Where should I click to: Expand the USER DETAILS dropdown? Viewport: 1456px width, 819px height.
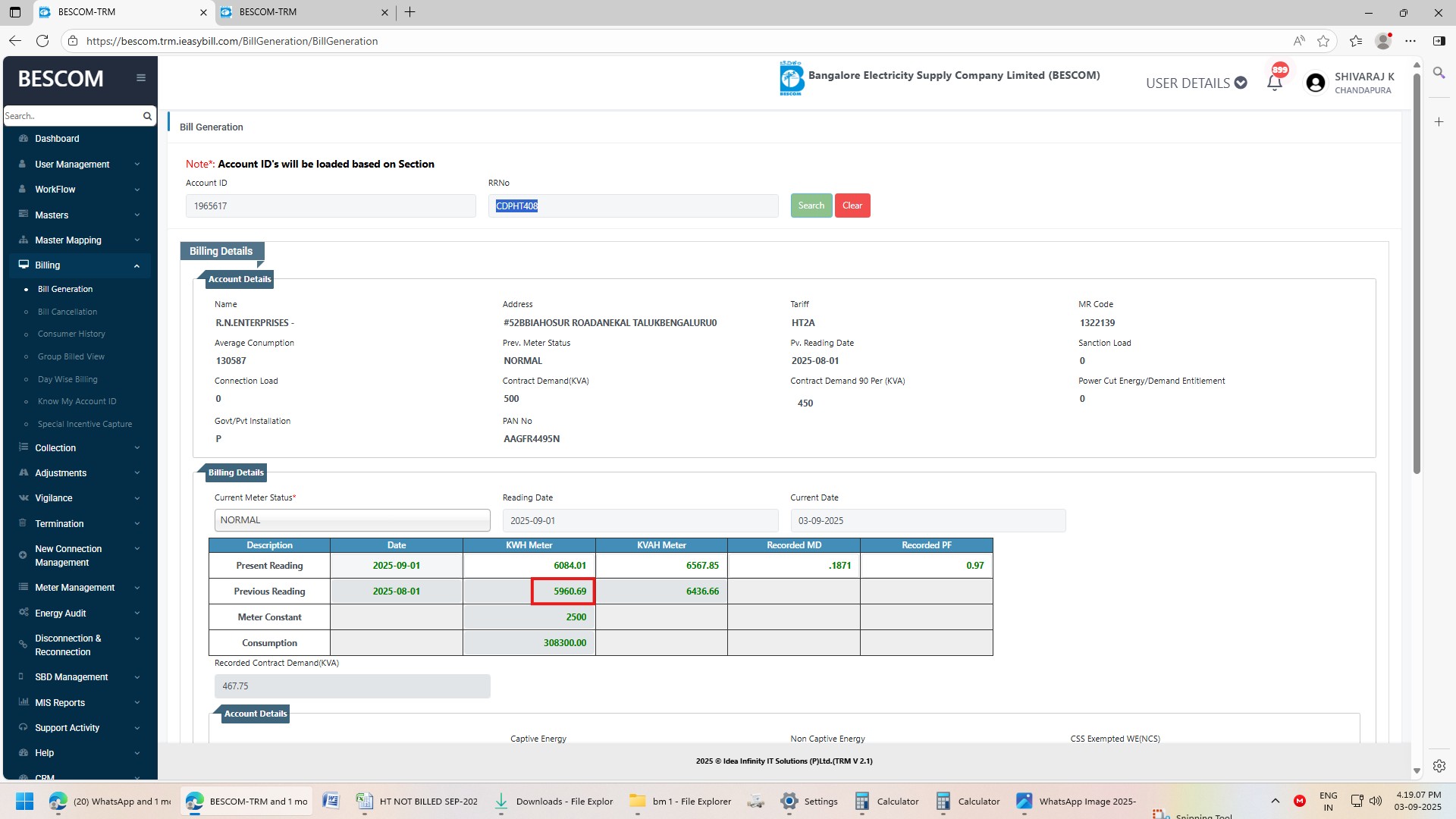pyautogui.click(x=1196, y=83)
